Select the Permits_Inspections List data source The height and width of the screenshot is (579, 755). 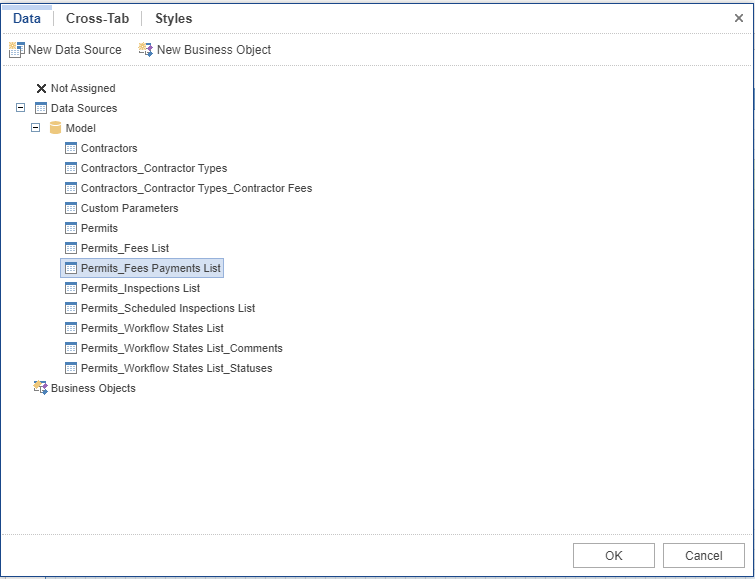140,288
